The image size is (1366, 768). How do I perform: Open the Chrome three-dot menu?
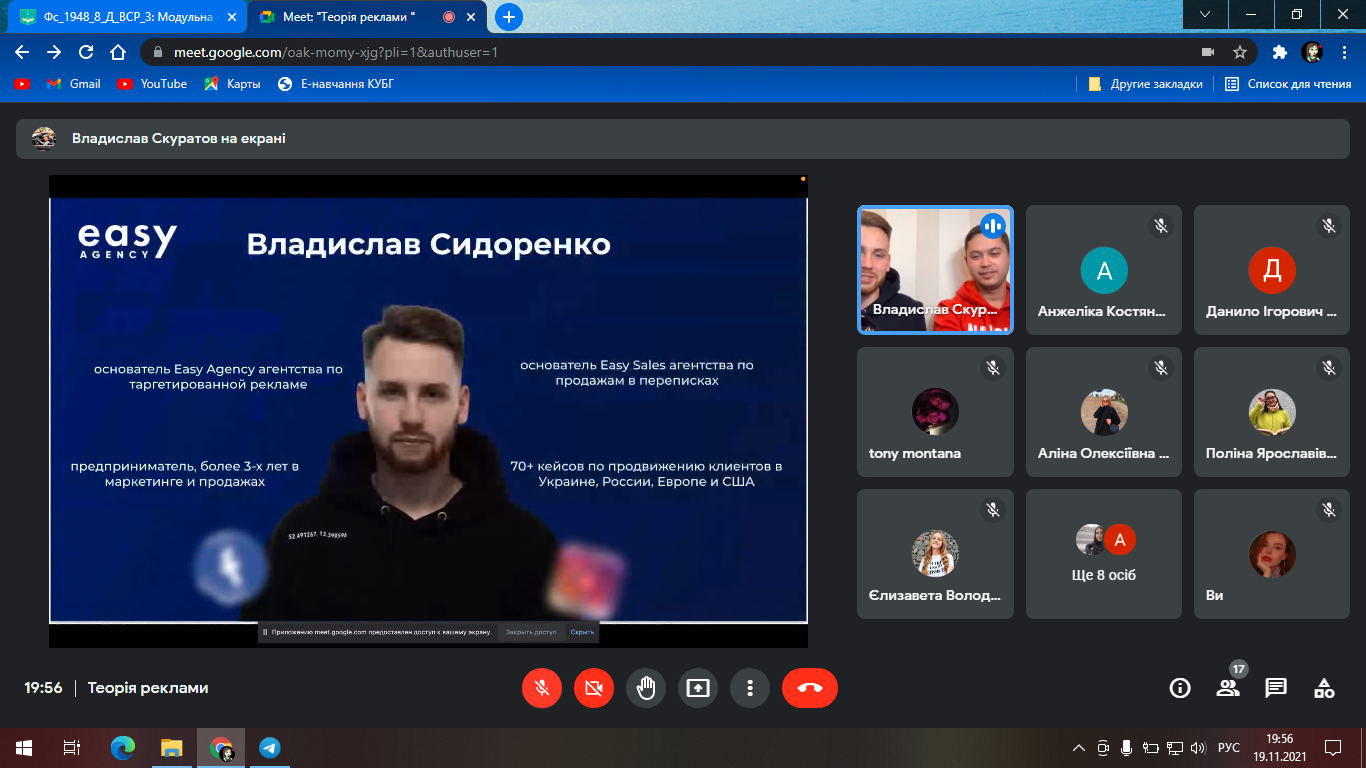[x=1344, y=52]
